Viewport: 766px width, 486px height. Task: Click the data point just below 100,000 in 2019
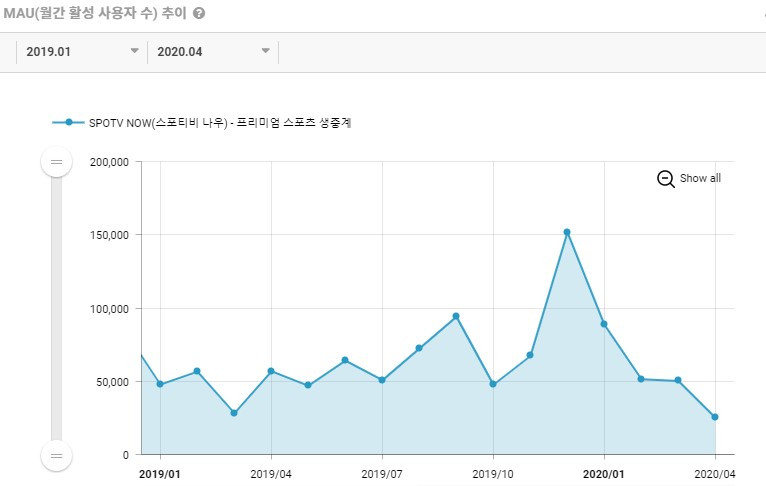click(456, 317)
